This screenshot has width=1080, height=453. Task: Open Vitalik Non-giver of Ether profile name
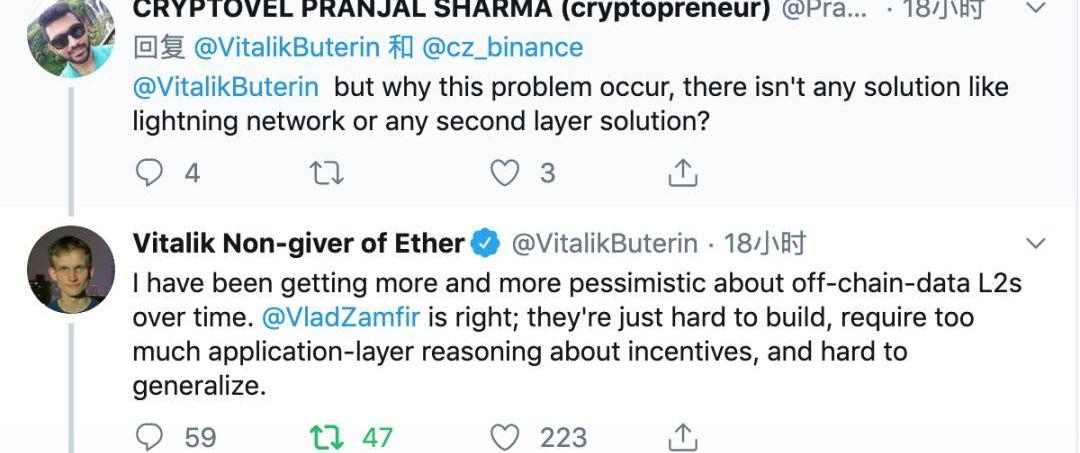pos(298,243)
